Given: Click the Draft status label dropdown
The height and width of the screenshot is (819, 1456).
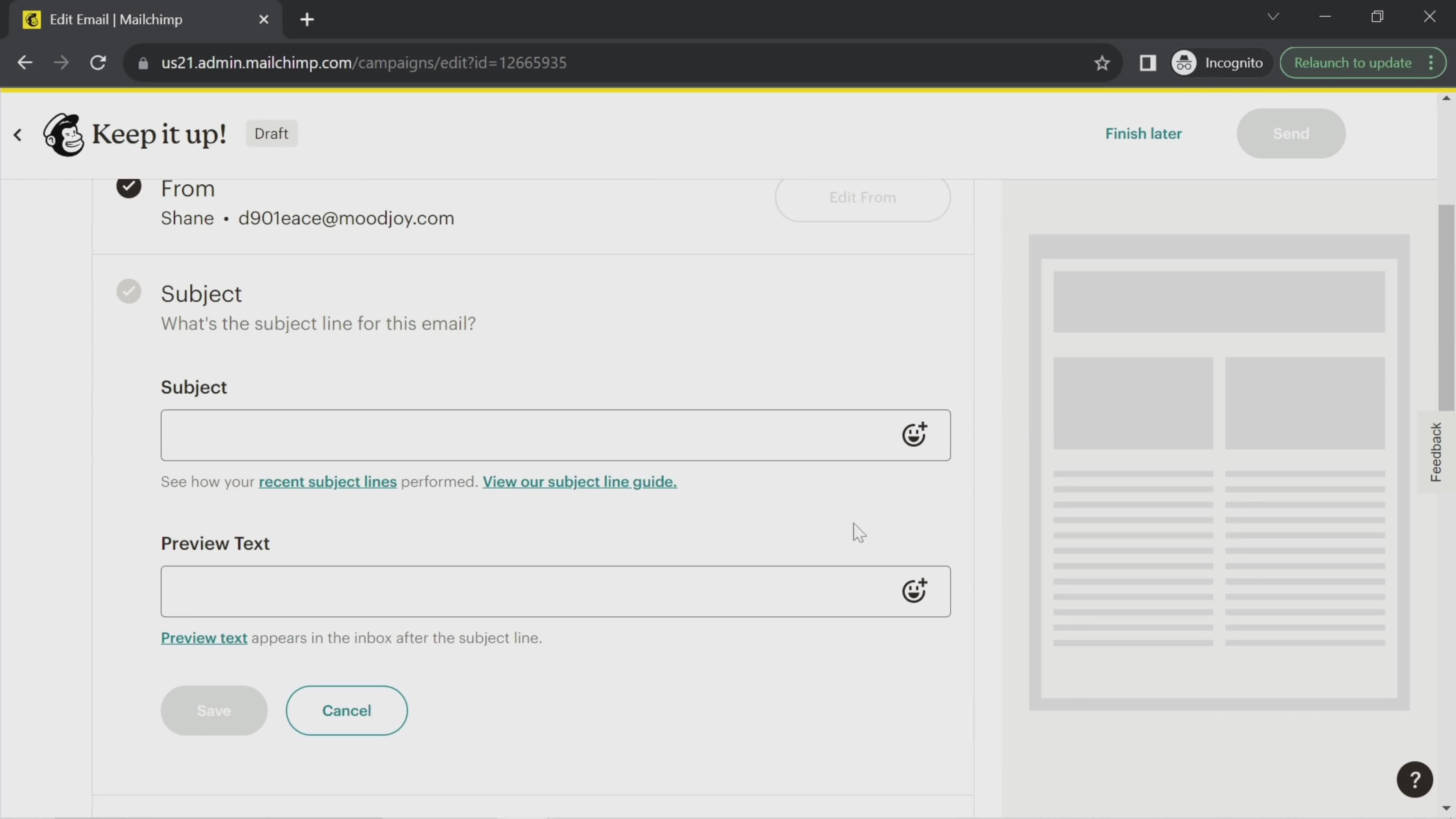Looking at the screenshot, I should (272, 134).
